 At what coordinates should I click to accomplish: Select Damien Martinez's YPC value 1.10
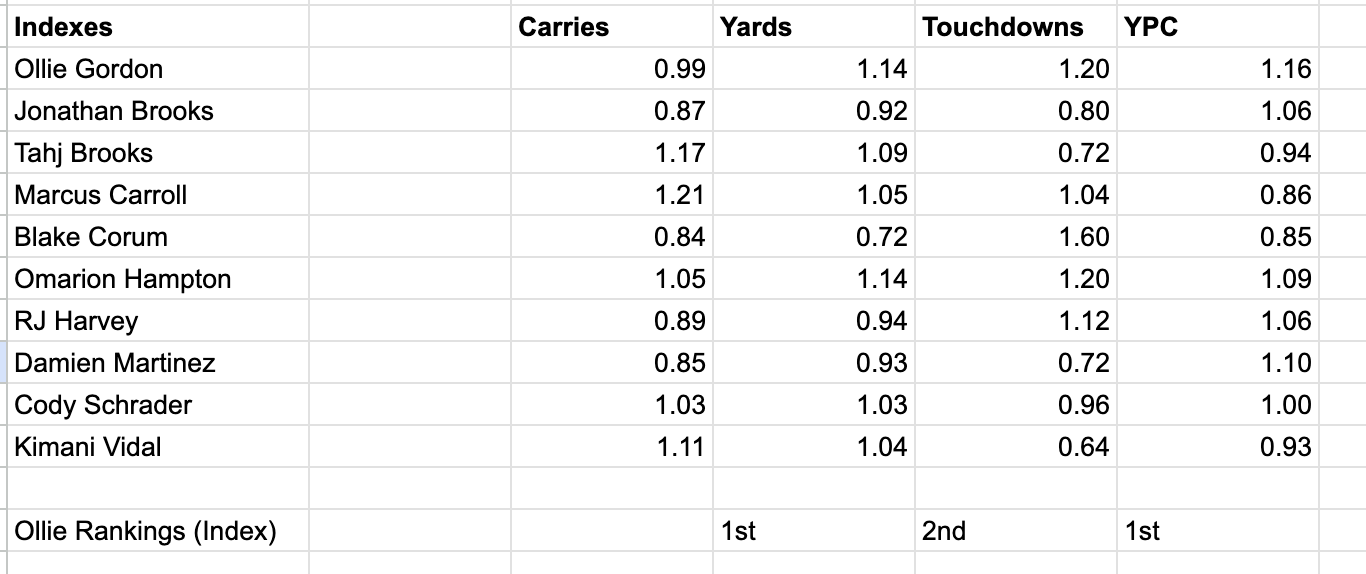tap(1285, 363)
